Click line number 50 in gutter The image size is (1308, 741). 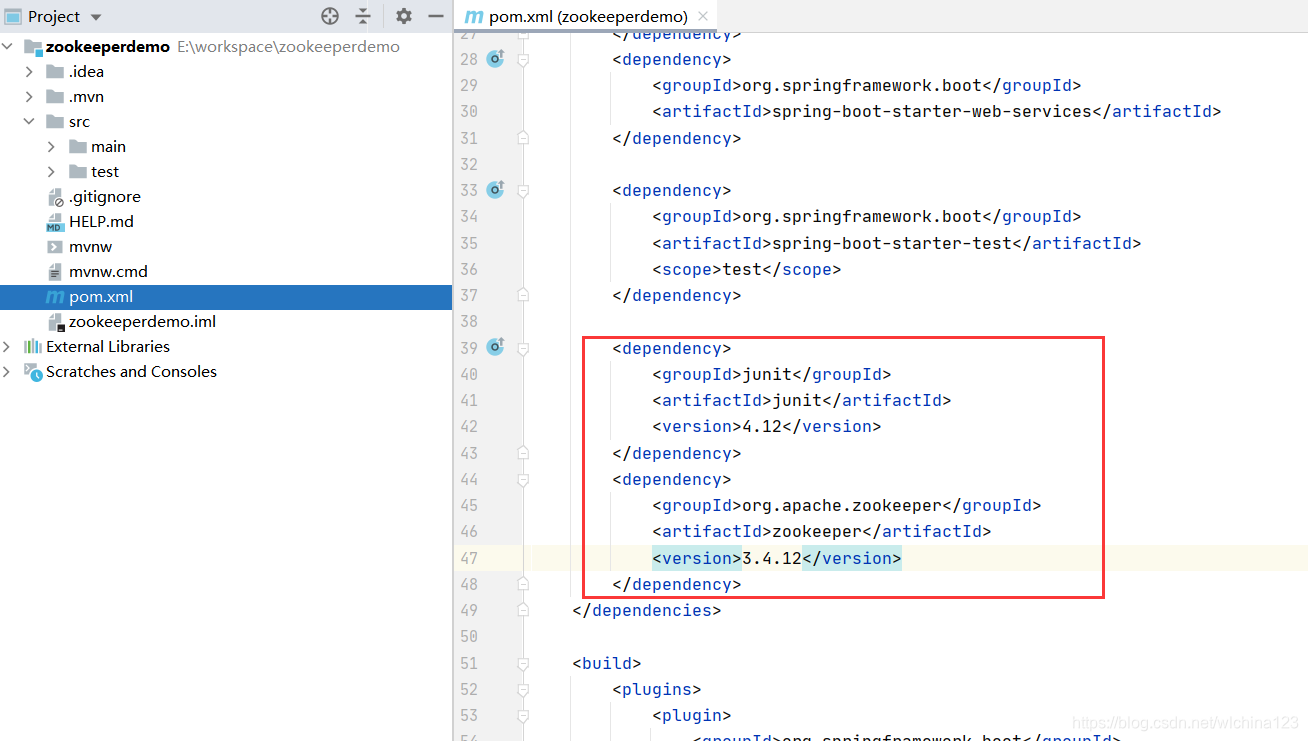tap(469, 636)
